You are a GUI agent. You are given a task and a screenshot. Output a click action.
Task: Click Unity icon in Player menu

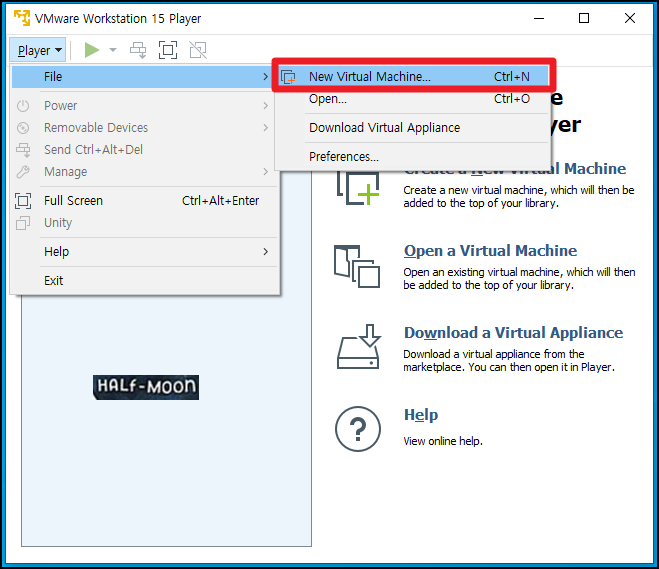(x=23, y=223)
